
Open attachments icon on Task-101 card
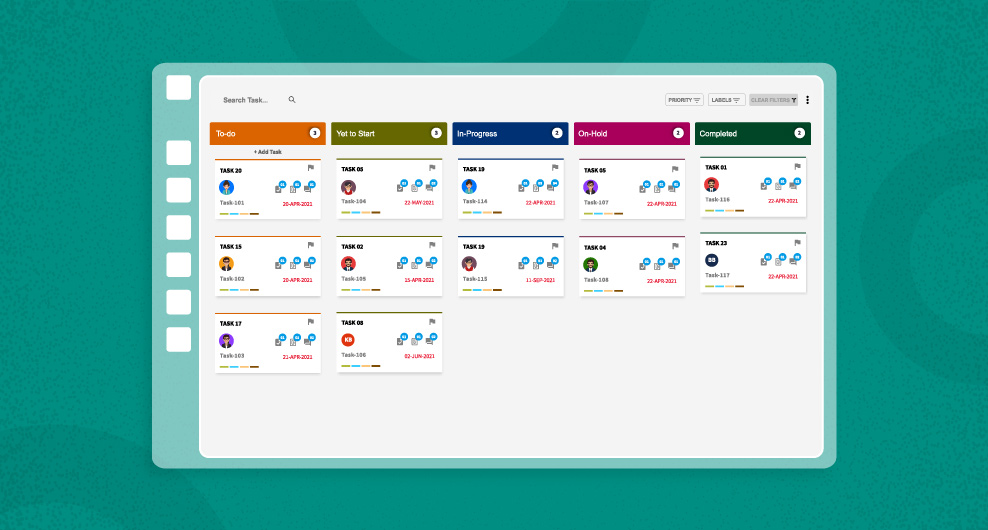coord(294,188)
